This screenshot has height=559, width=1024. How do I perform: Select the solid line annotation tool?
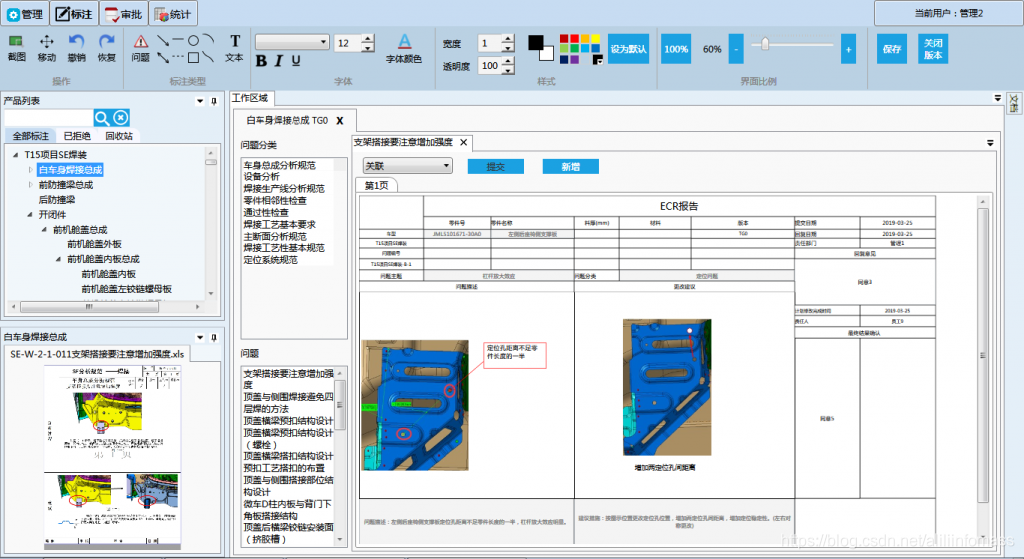tap(178, 40)
